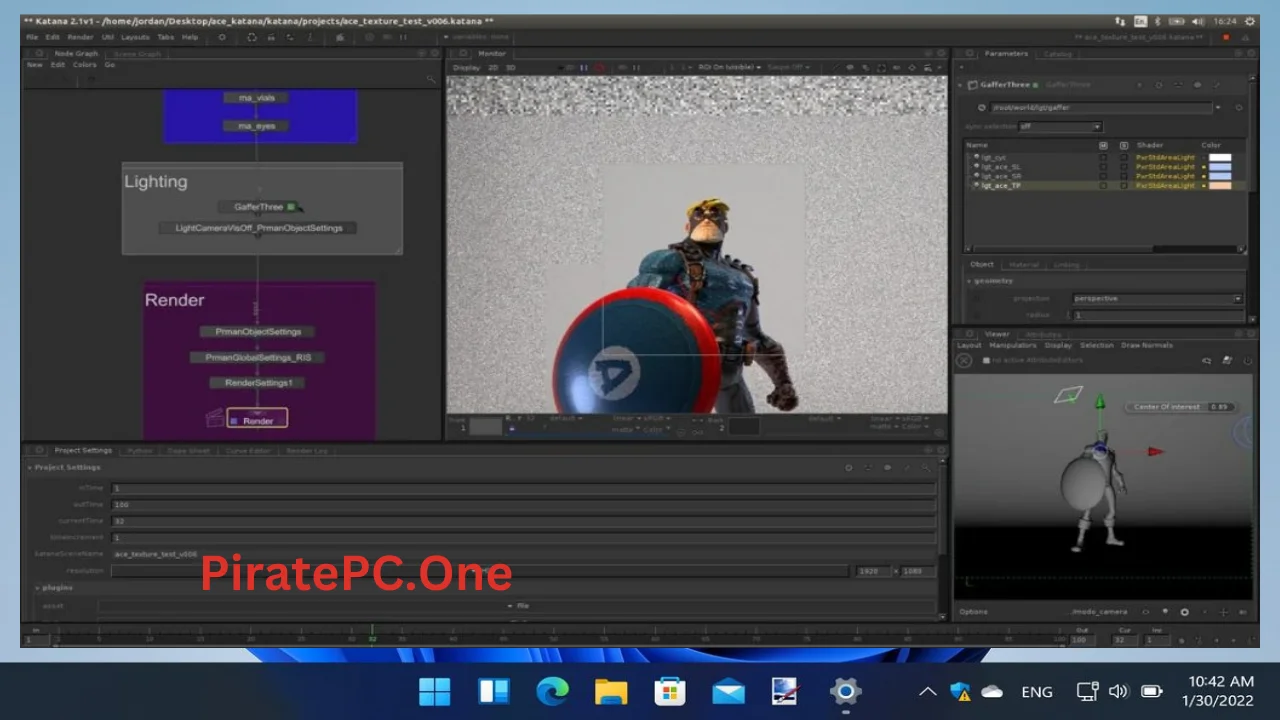Open Settings gear from the taskbar
Viewport: 1280px width, 720px height.
click(x=845, y=691)
